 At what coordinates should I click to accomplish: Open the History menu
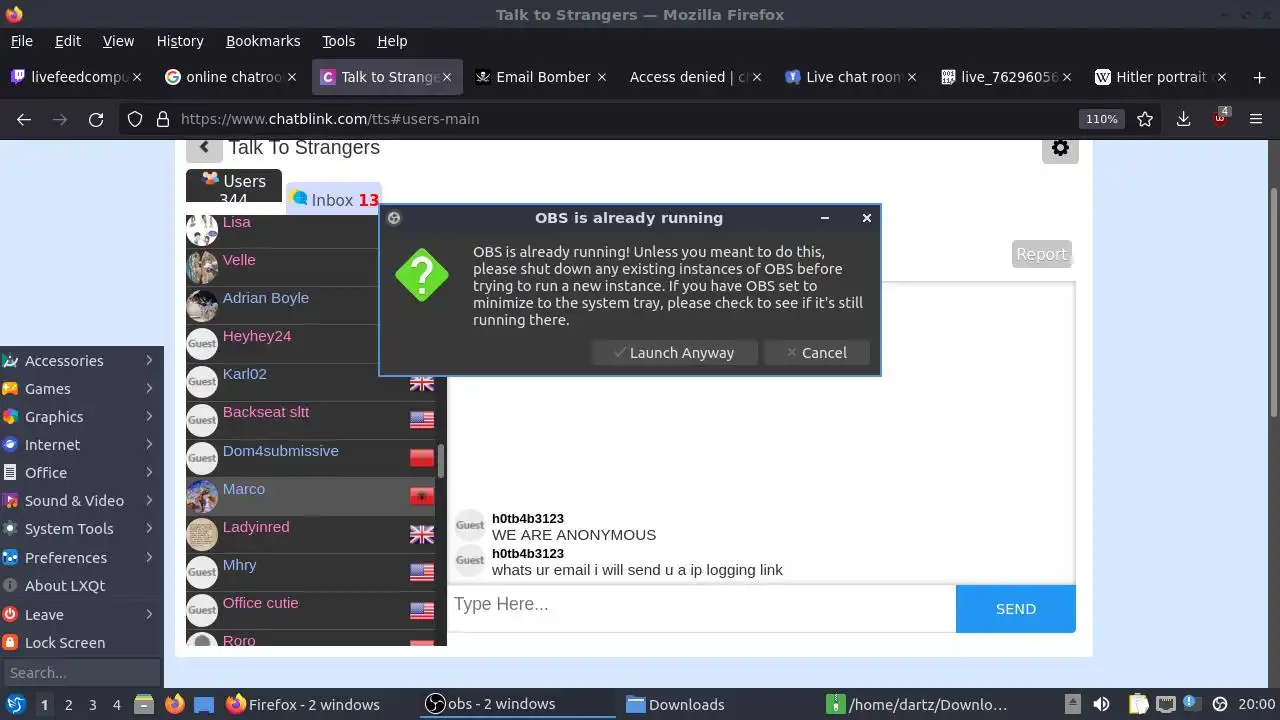pyautogui.click(x=180, y=41)
